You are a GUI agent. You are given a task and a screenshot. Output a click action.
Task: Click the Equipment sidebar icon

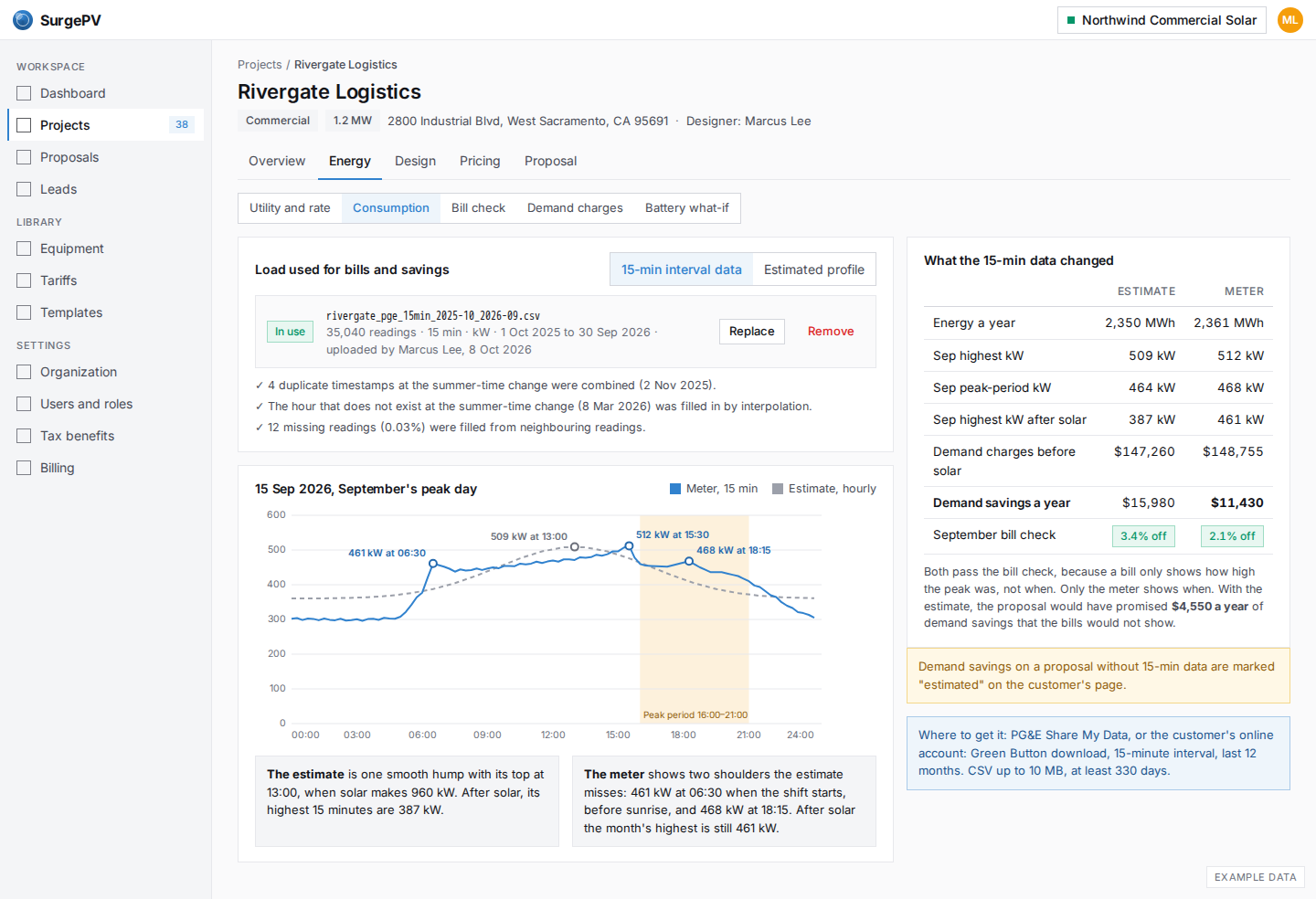click(x=24, y=249)
